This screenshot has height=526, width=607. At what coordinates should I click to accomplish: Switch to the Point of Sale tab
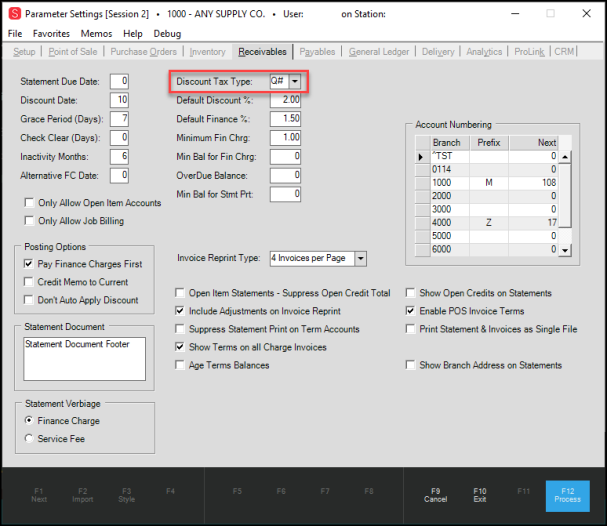73,51
